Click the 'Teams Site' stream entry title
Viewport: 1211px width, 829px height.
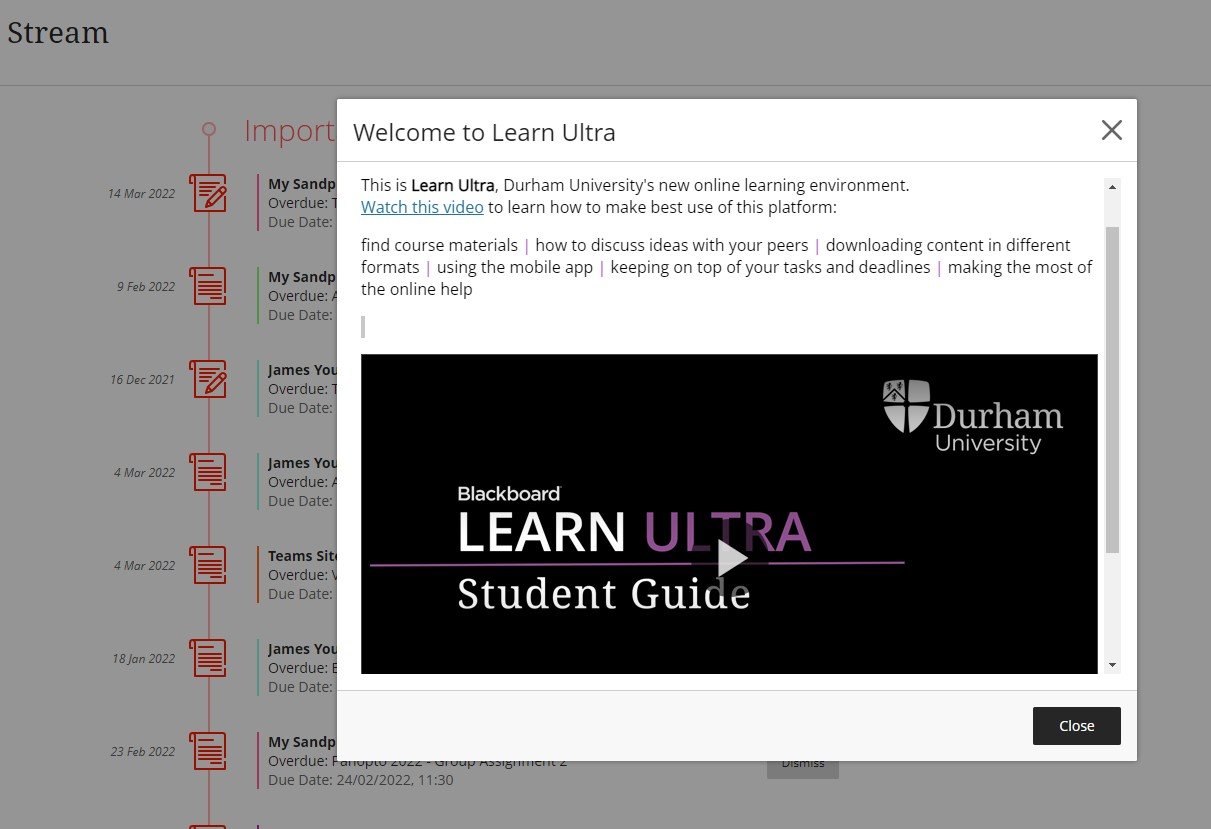(x=303, y=556)
